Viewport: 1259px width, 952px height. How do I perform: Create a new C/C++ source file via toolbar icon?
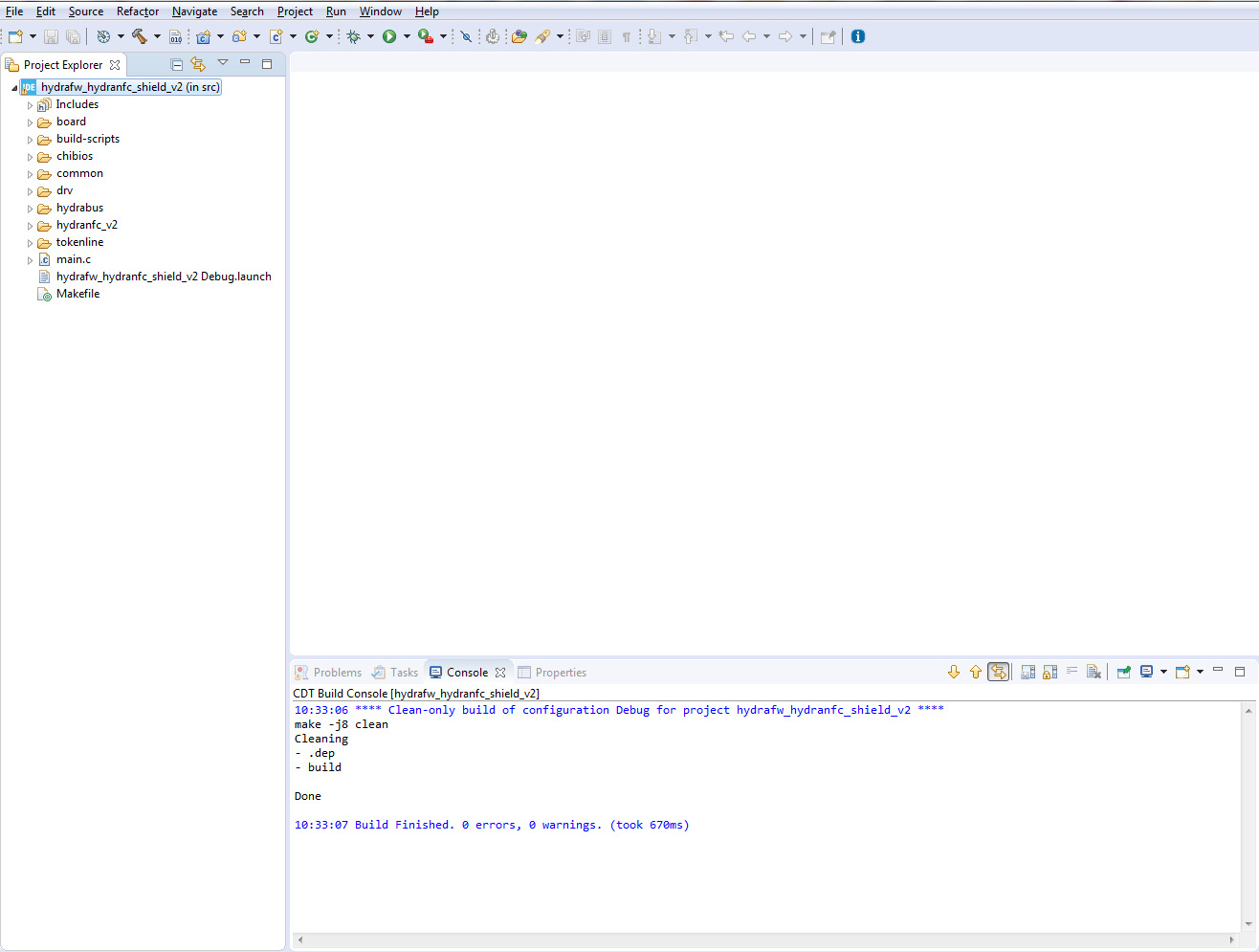coord(275,35)
